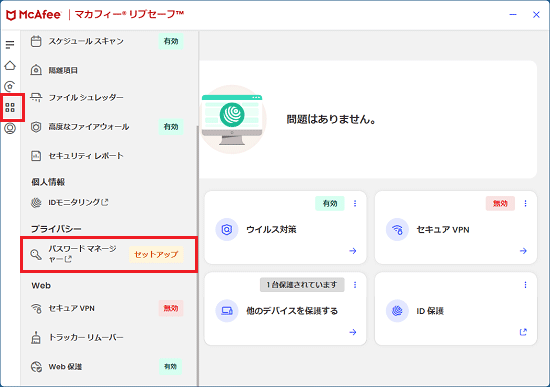Image resolution: width=550 pixels, height=387 pixels.
Task: Open セキュア VPN in the sidebar menu
Action: pyautogui.click(x=107, y=308)
